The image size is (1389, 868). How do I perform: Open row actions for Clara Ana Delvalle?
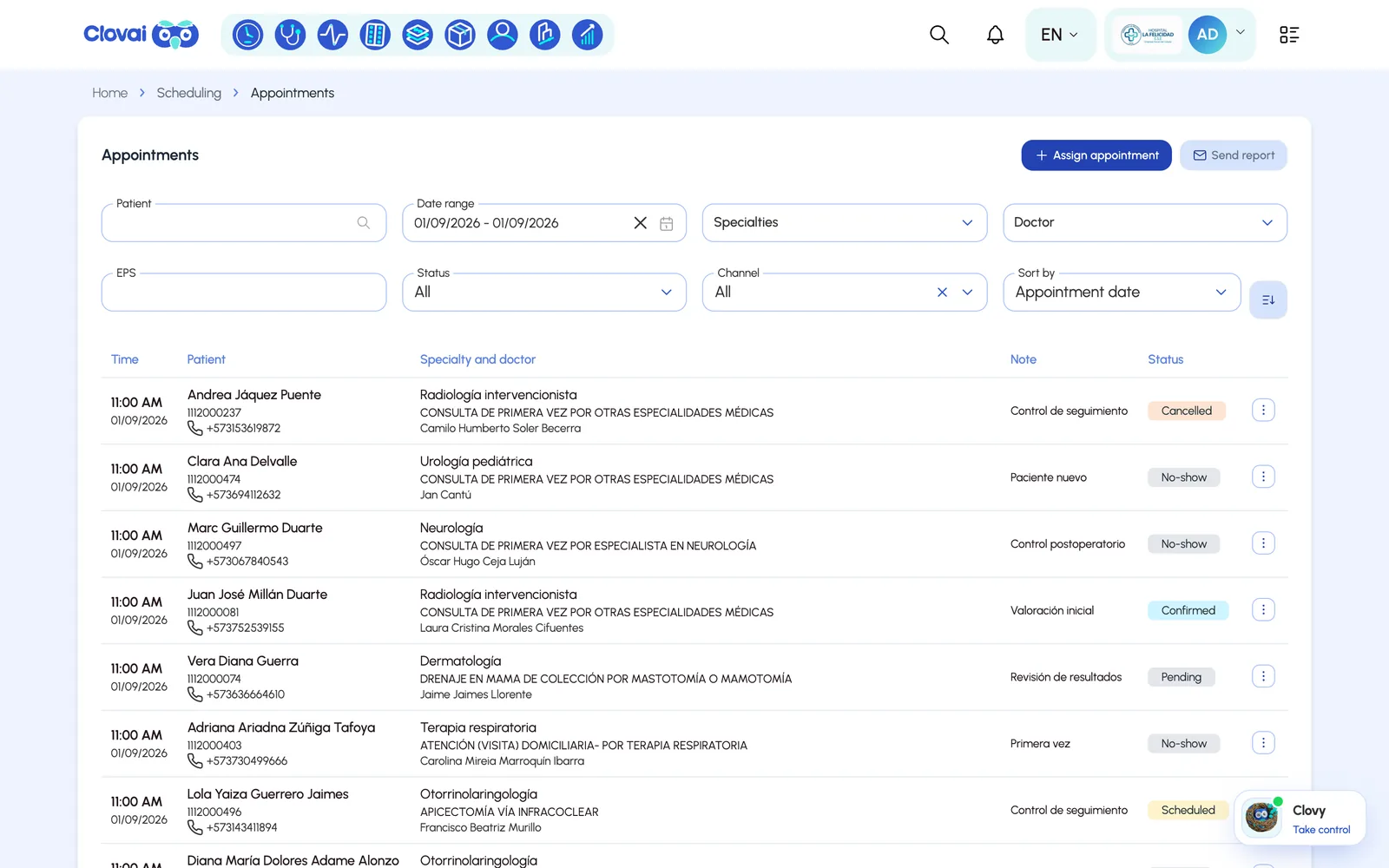click(1263, 477)
